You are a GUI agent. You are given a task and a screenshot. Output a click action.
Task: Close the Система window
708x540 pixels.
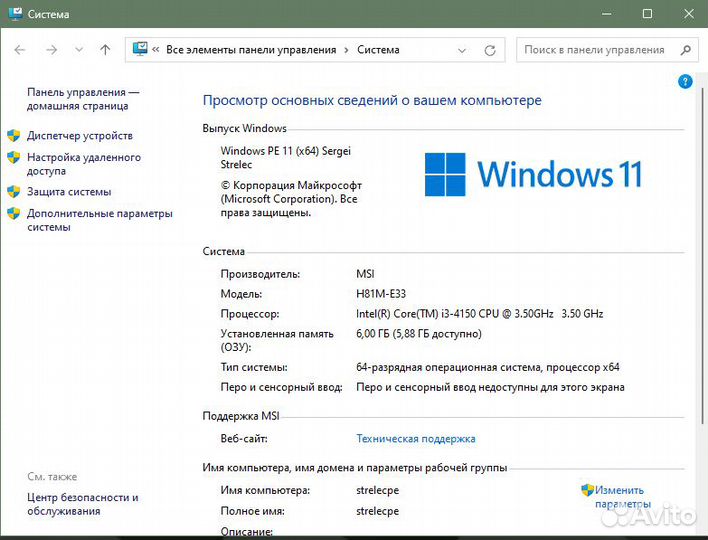tap(689, 14)
